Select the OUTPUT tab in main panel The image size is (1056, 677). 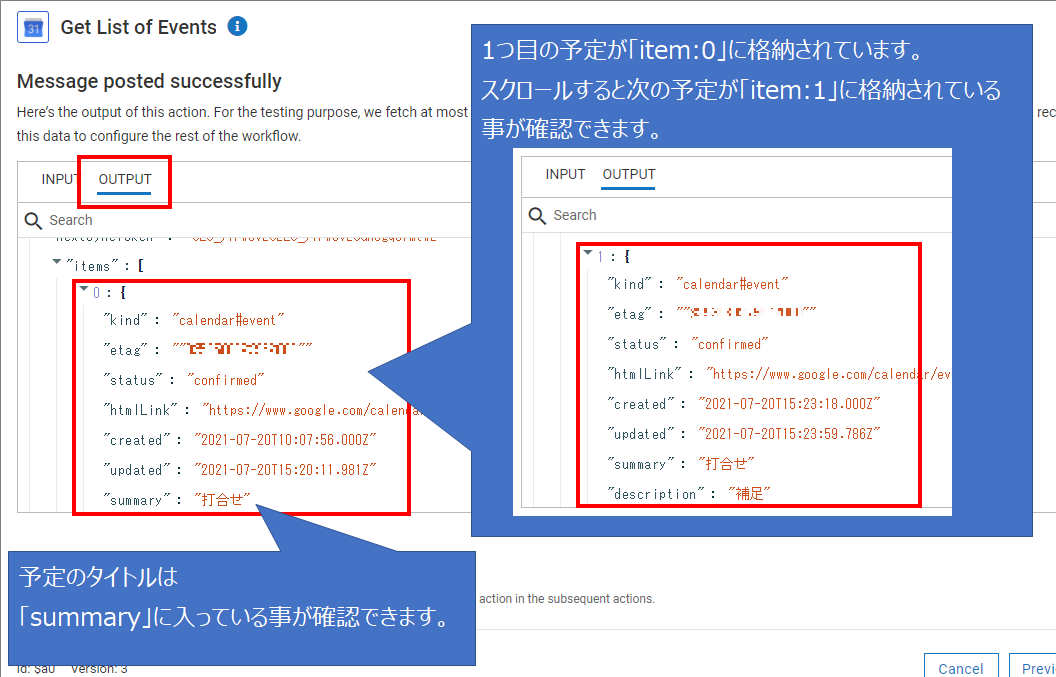[x=125, y=180]
